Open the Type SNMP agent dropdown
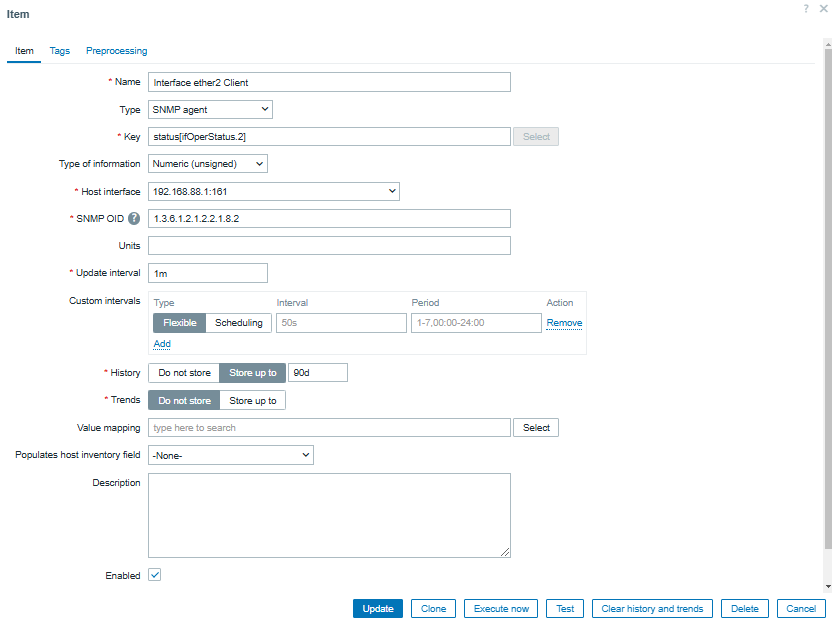This screenshot has height=625, width=832. [x=210, y=109]
